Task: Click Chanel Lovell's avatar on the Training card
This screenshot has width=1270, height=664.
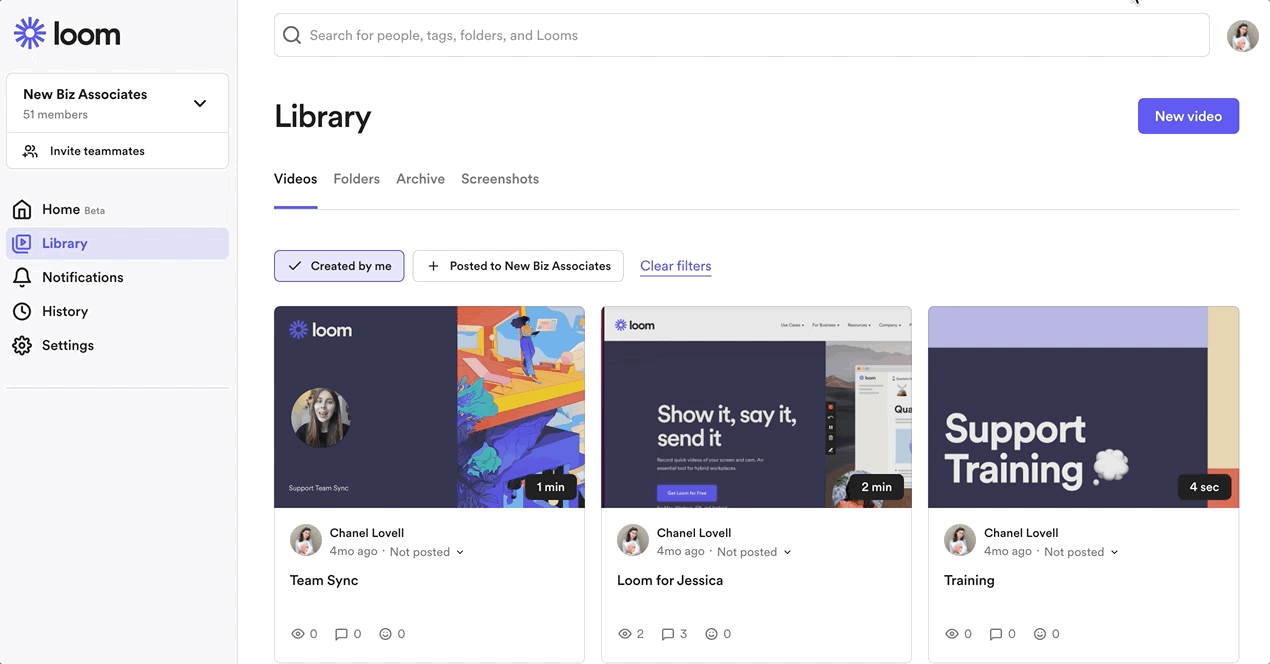Action: pyautogui.click(x=960, y=540)
